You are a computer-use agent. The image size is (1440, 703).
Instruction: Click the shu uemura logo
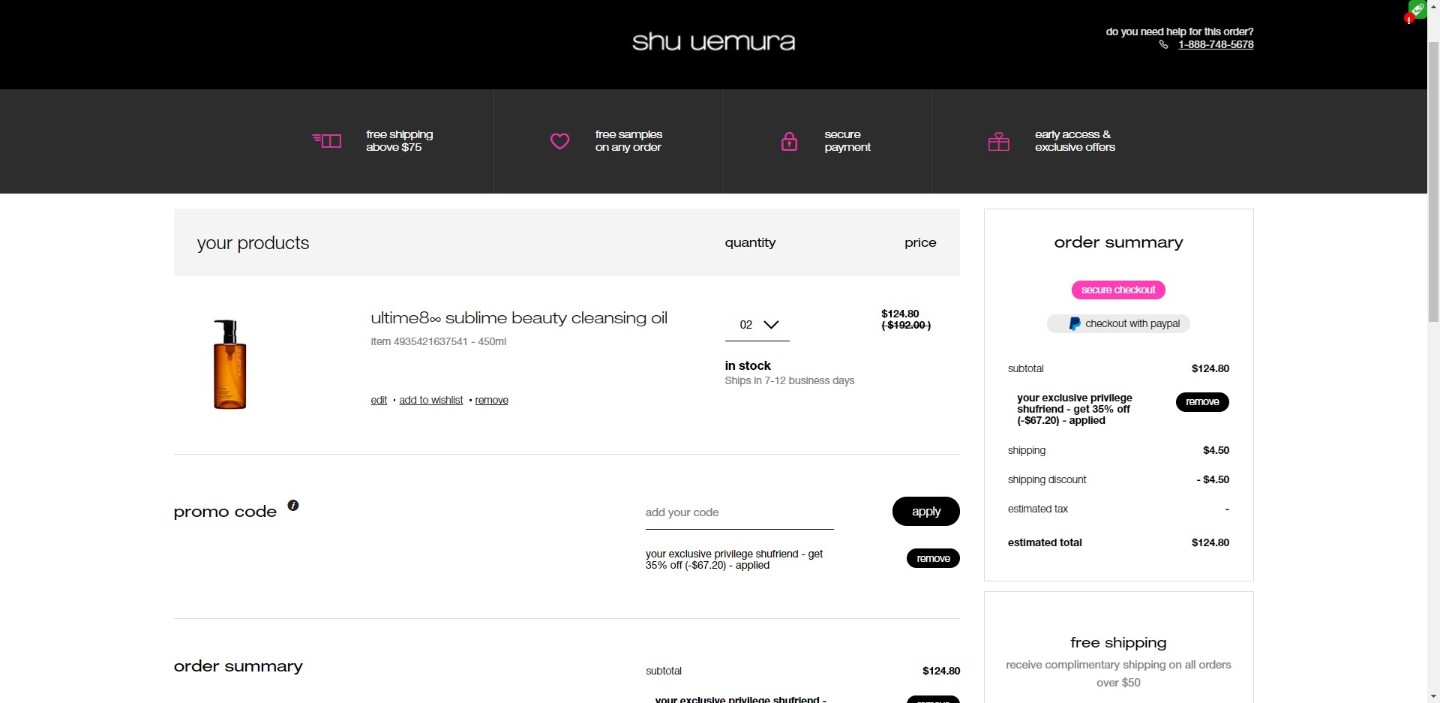pos(713,42)
